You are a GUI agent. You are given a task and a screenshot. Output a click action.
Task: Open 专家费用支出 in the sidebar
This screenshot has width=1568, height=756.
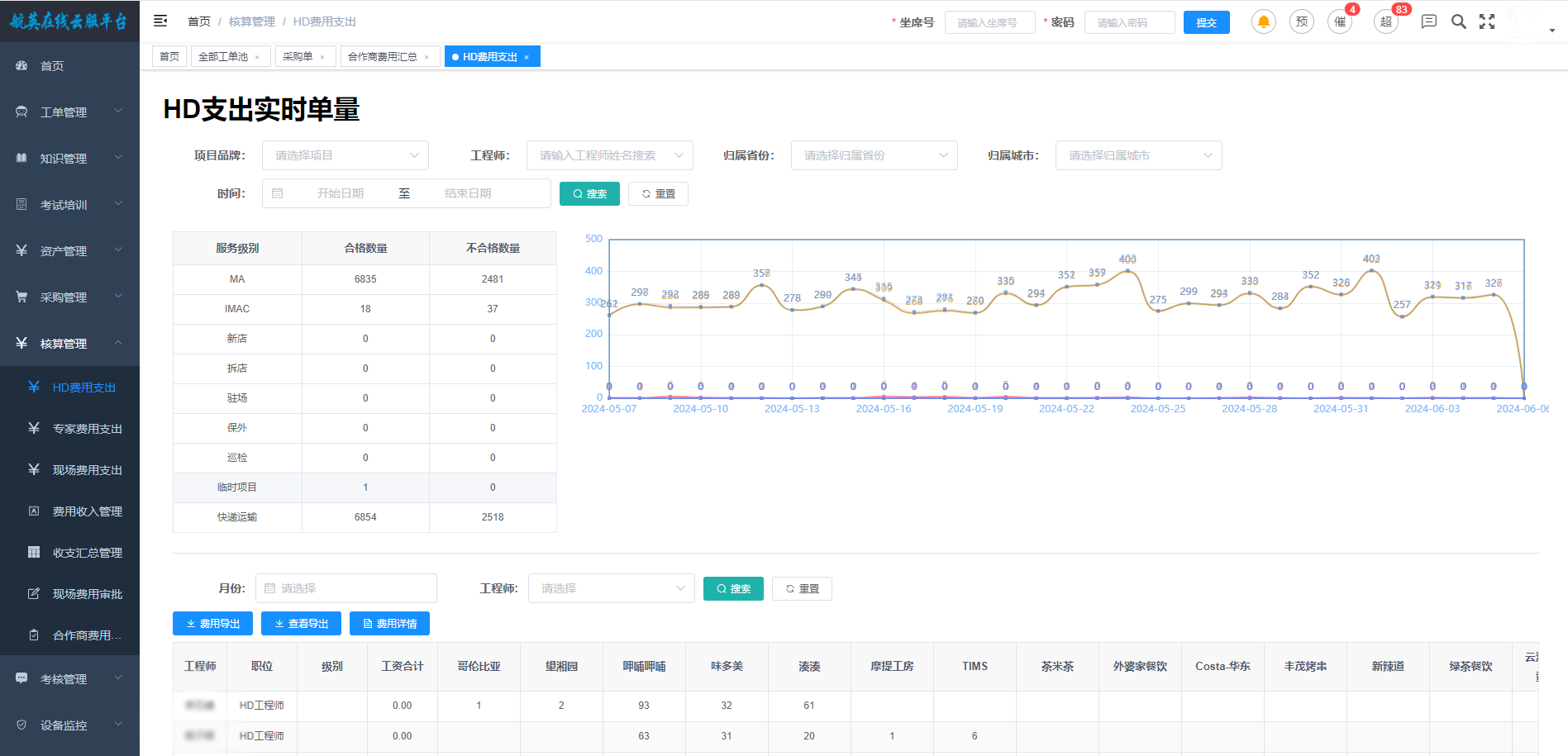87,429
